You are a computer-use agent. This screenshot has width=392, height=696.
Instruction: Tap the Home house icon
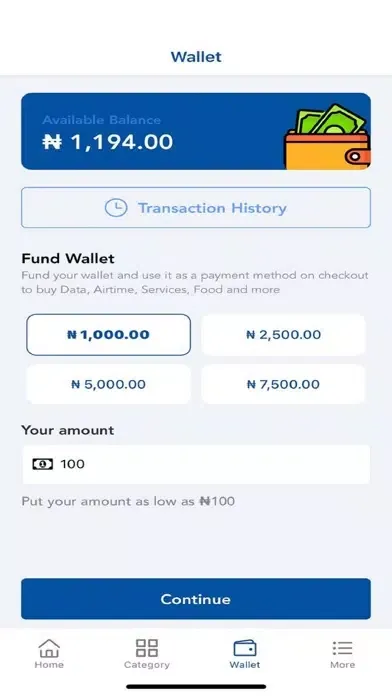(x=49, y=648)
